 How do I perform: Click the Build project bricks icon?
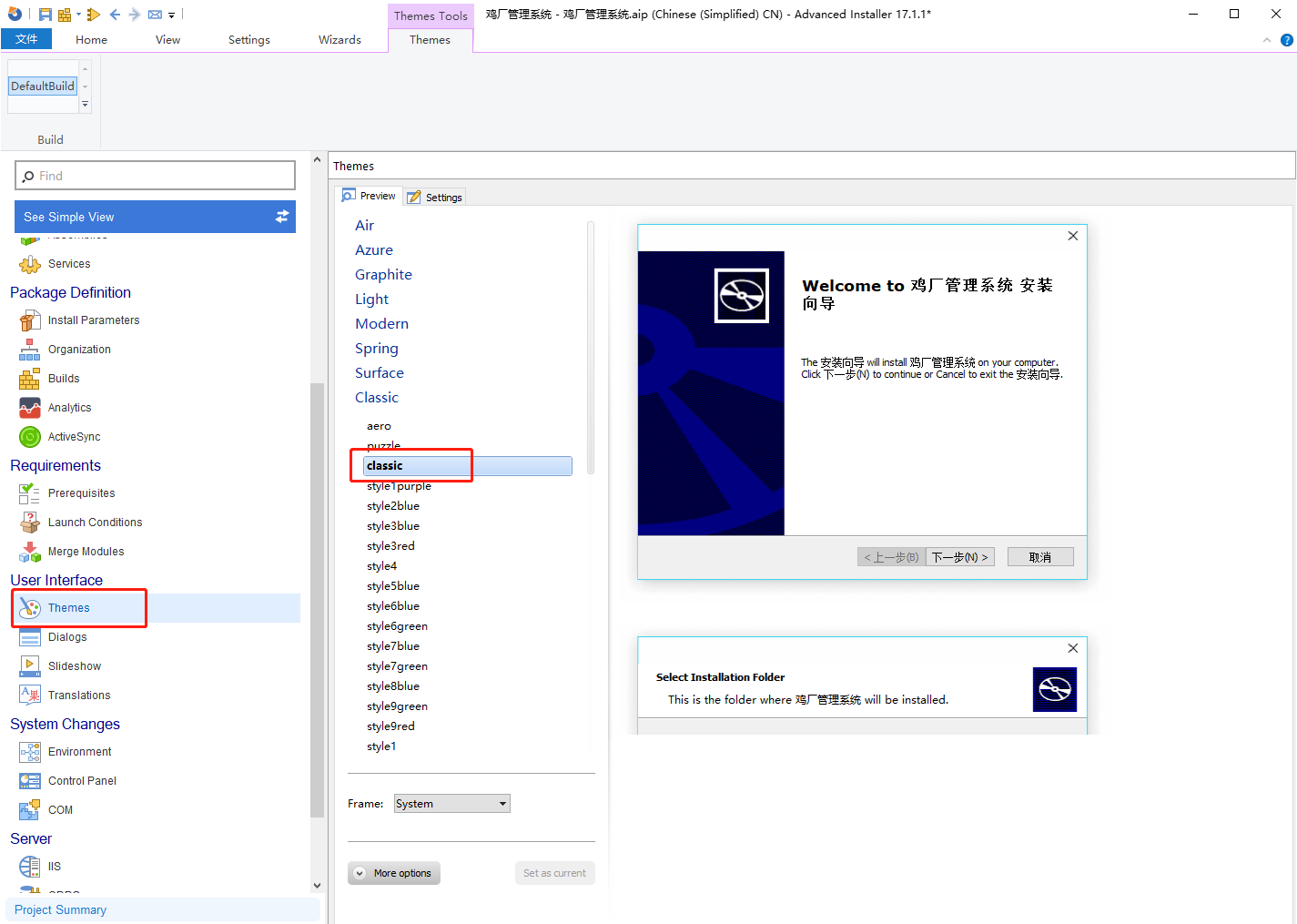[65, 15]
